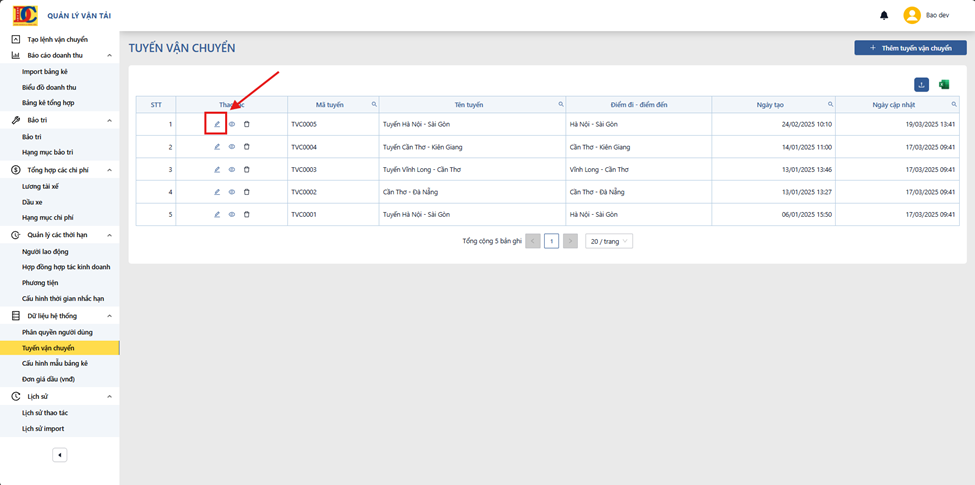The height and width of the screenshot is (485, 975).
Task: Open the notifications bell
Action: 884,16
